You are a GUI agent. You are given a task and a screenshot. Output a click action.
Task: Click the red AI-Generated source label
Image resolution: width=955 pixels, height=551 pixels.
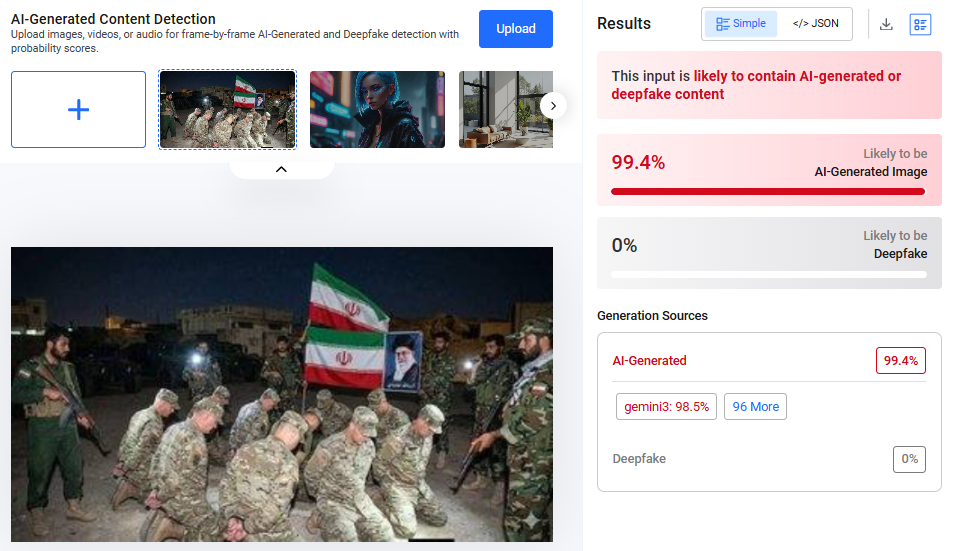click(649, 361)
